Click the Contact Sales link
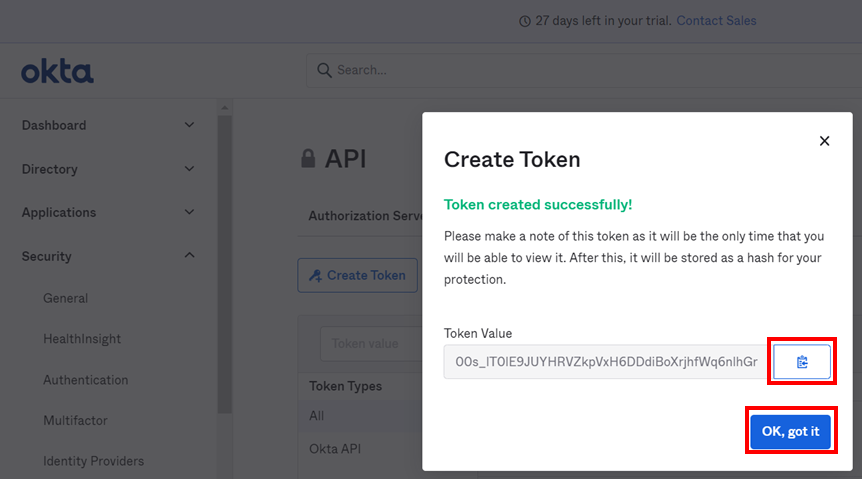The width and height of the screenshot is (862, 479). 716,20
